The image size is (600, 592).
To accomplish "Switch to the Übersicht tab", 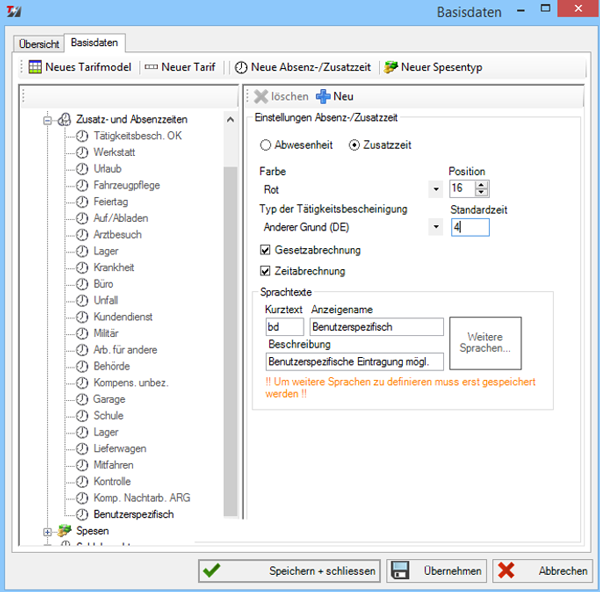I will pos(40,44).
